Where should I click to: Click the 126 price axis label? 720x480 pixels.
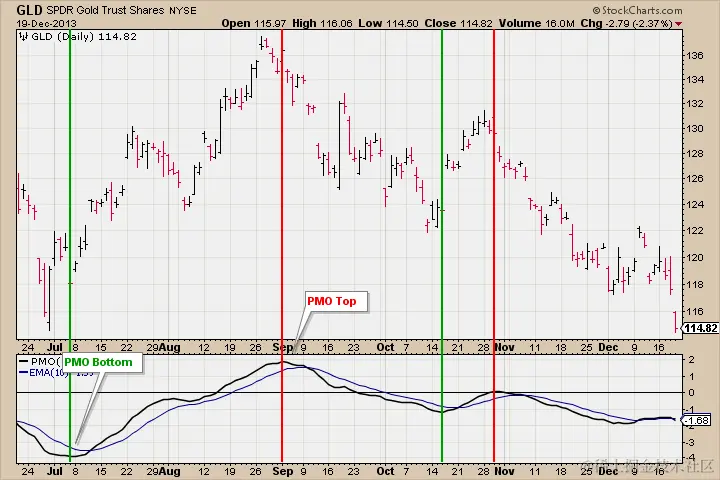695,179
